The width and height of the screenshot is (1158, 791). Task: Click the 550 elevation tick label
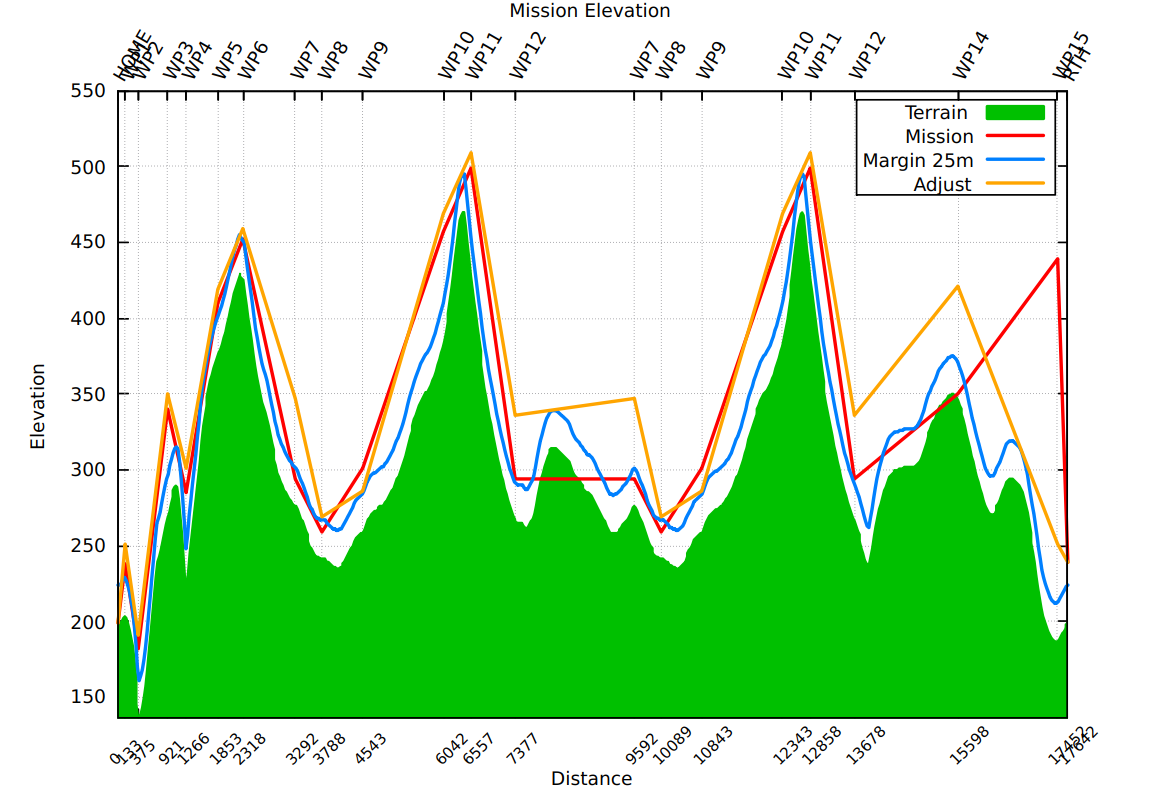point(88,91)
